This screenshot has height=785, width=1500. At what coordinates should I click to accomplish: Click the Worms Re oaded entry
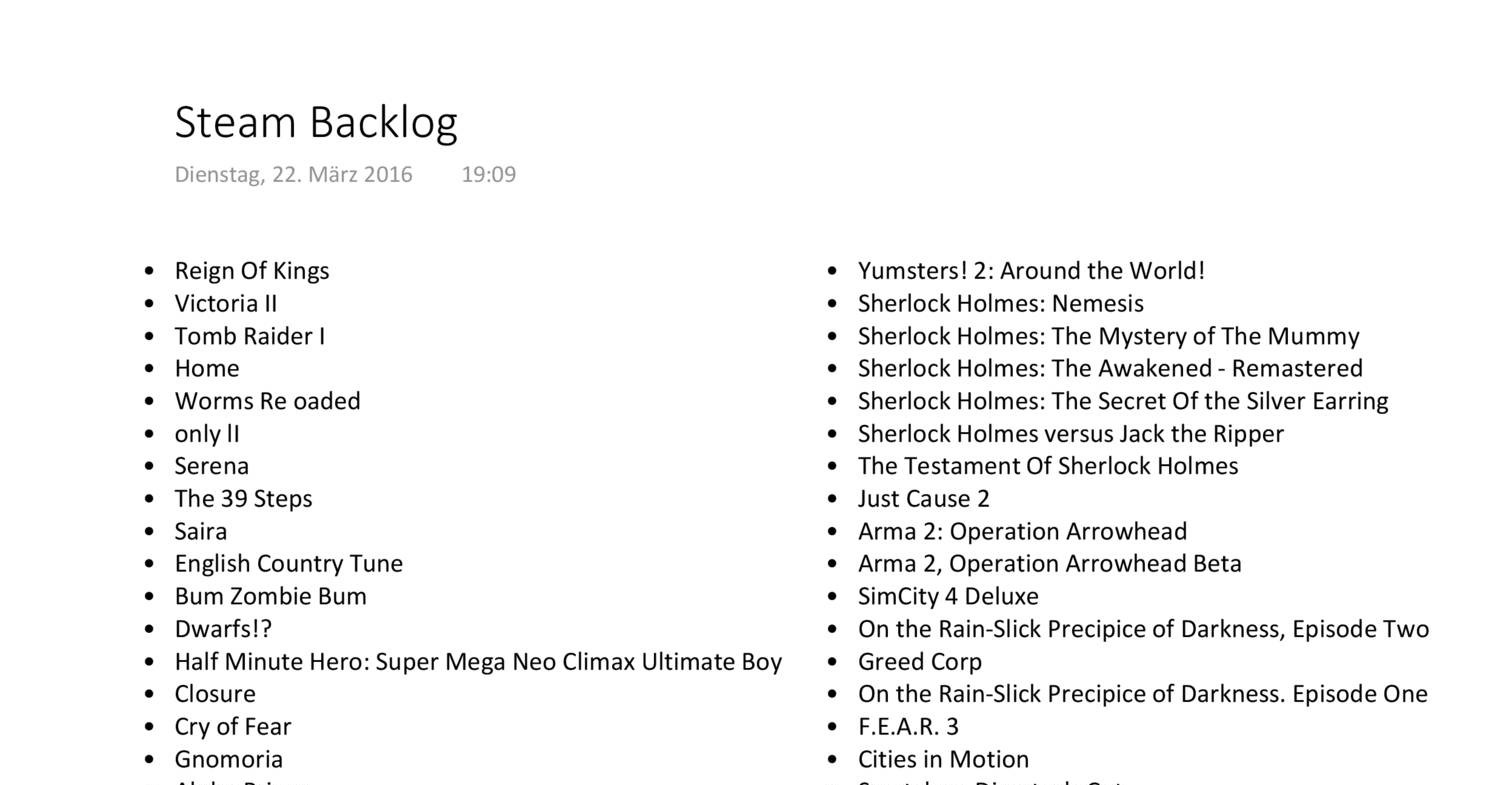[267, 401]
